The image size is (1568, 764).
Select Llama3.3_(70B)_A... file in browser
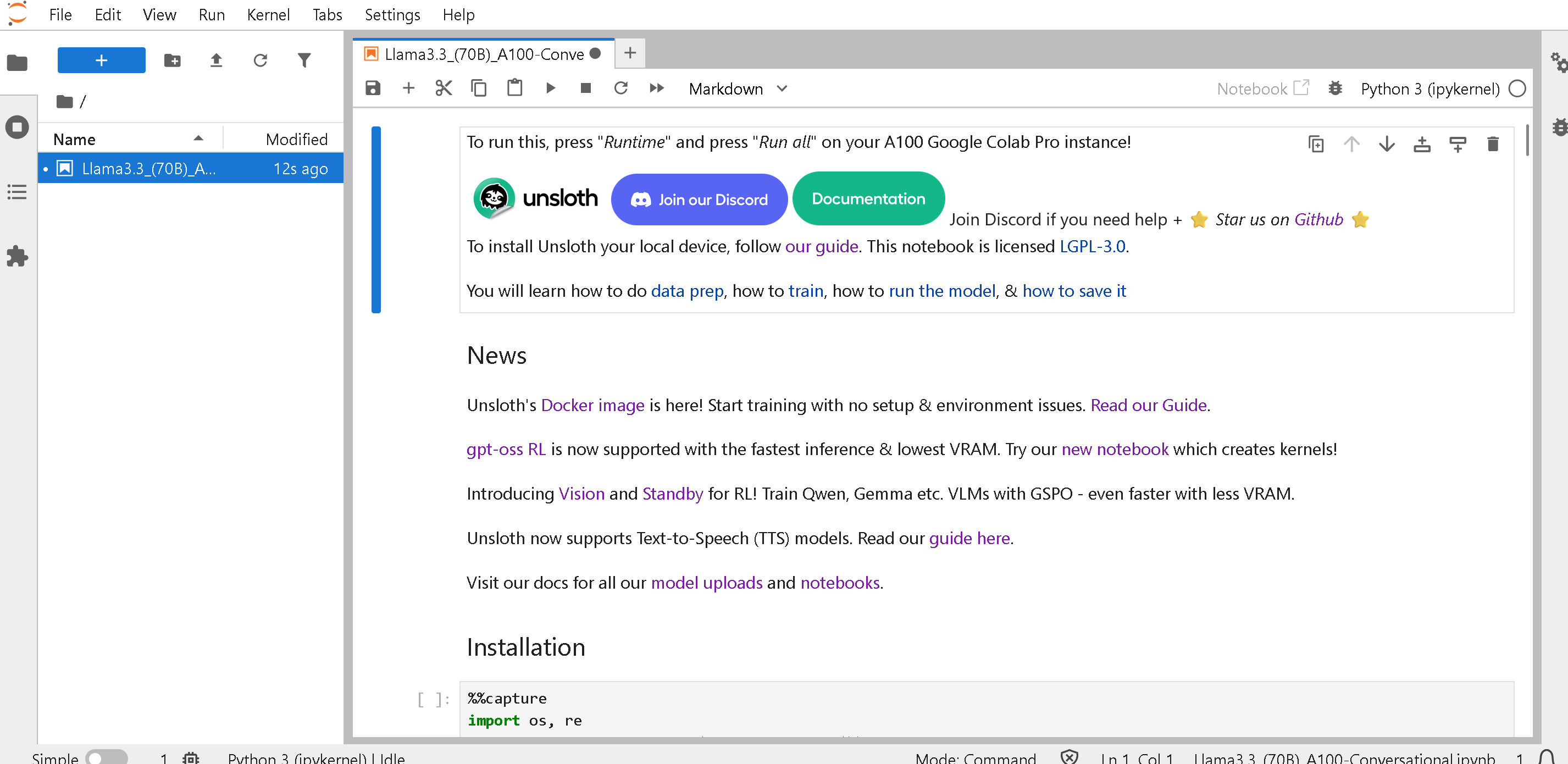(x=148, y=169)
